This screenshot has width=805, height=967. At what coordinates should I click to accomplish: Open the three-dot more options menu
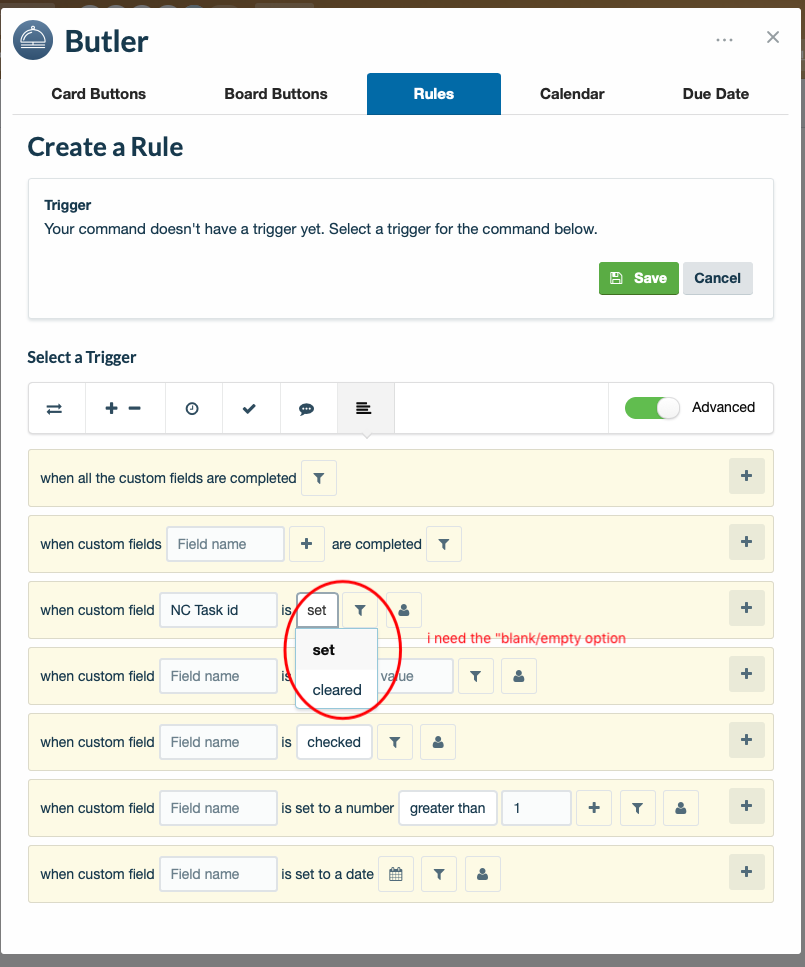tap(724, 39)
